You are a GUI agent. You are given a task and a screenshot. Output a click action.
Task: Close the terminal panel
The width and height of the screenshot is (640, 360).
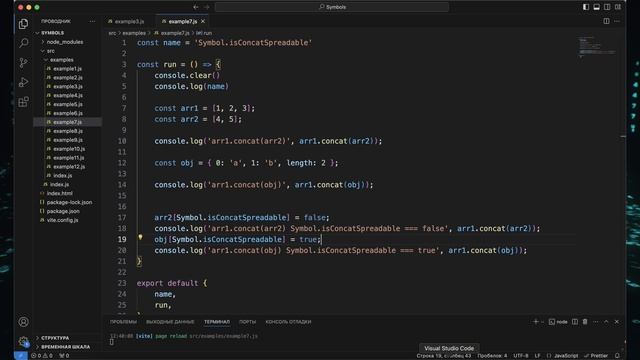tap(617, 322)
